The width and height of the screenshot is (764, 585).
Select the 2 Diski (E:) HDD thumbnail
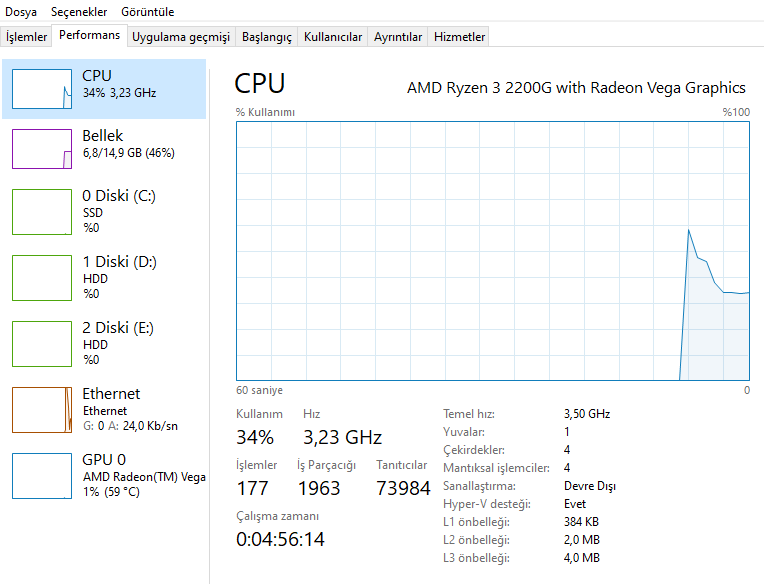click(x=42, y=343)
